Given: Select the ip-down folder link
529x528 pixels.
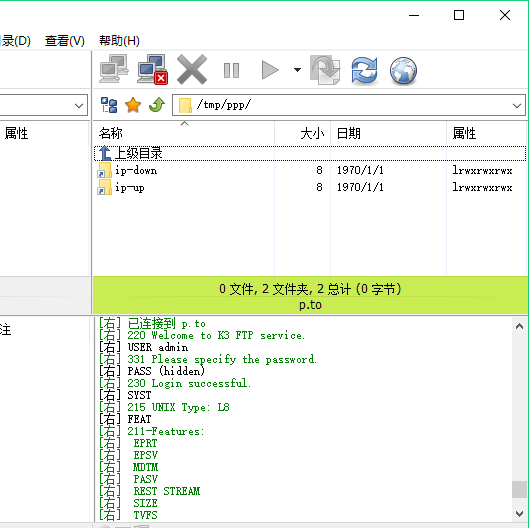Looking at the screenshot, I should pos(136,170).
